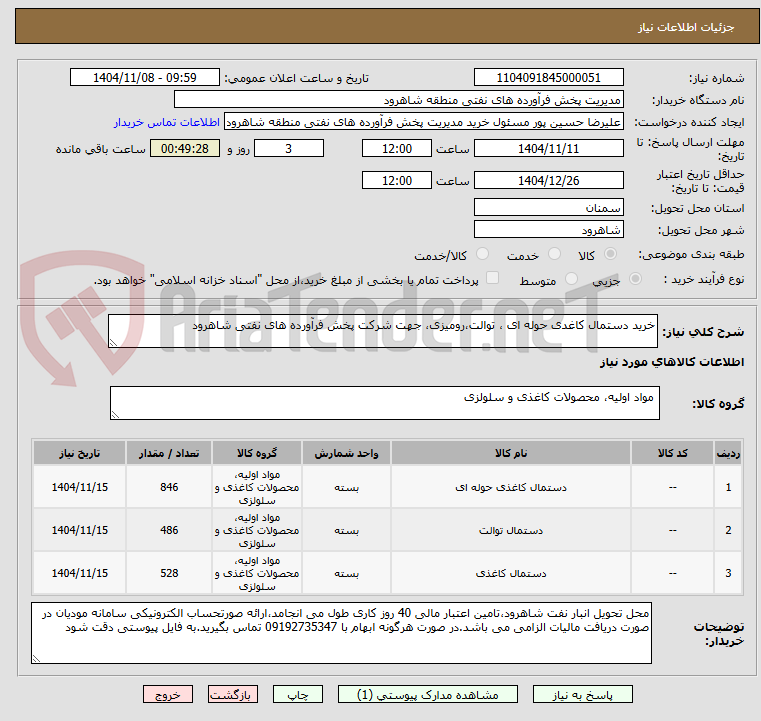Viewport: 761px width, 721px height.
Task: Click the استان محل تحویل field سمنان
Action: (x=548, y=208)
